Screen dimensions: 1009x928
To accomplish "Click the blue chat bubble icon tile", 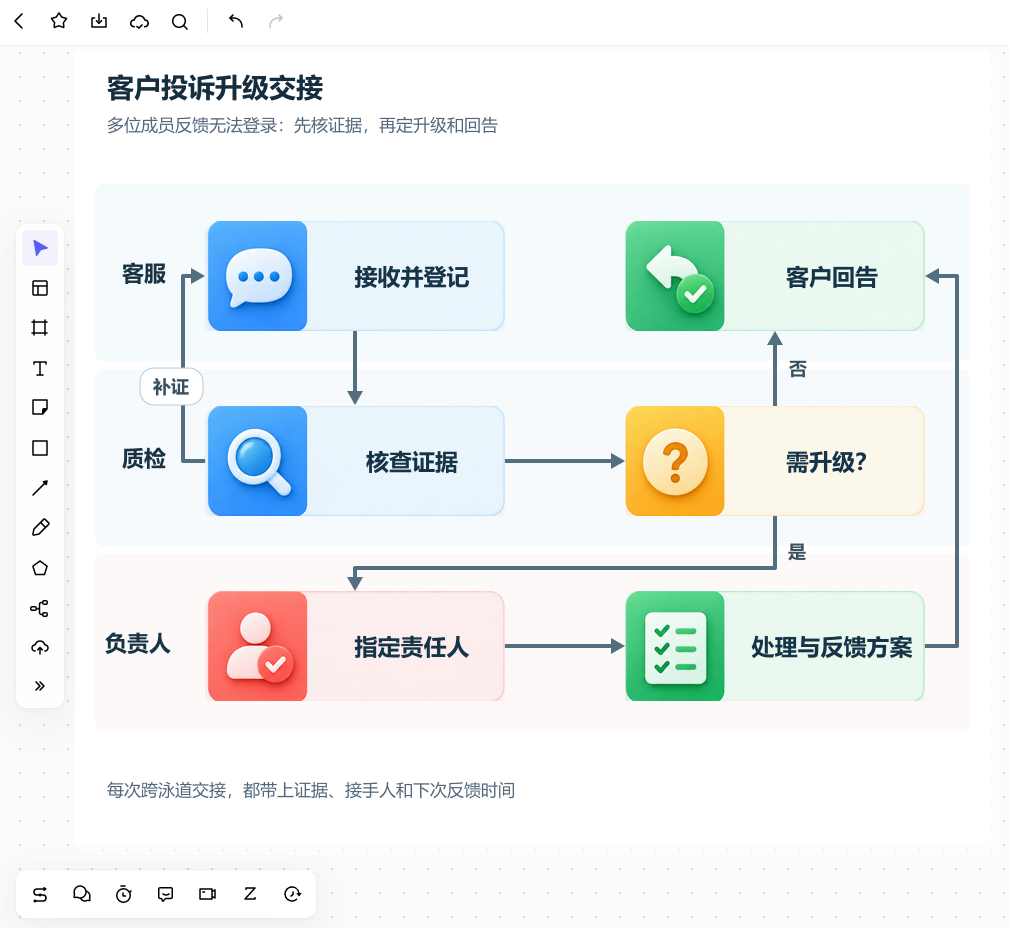I will [257, 276].
